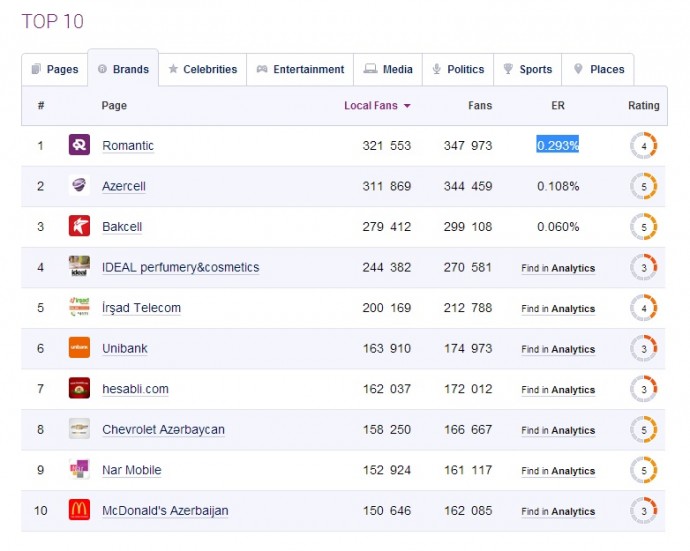Click McDonald's 162 085 fans value

click(x=468, y=511)
